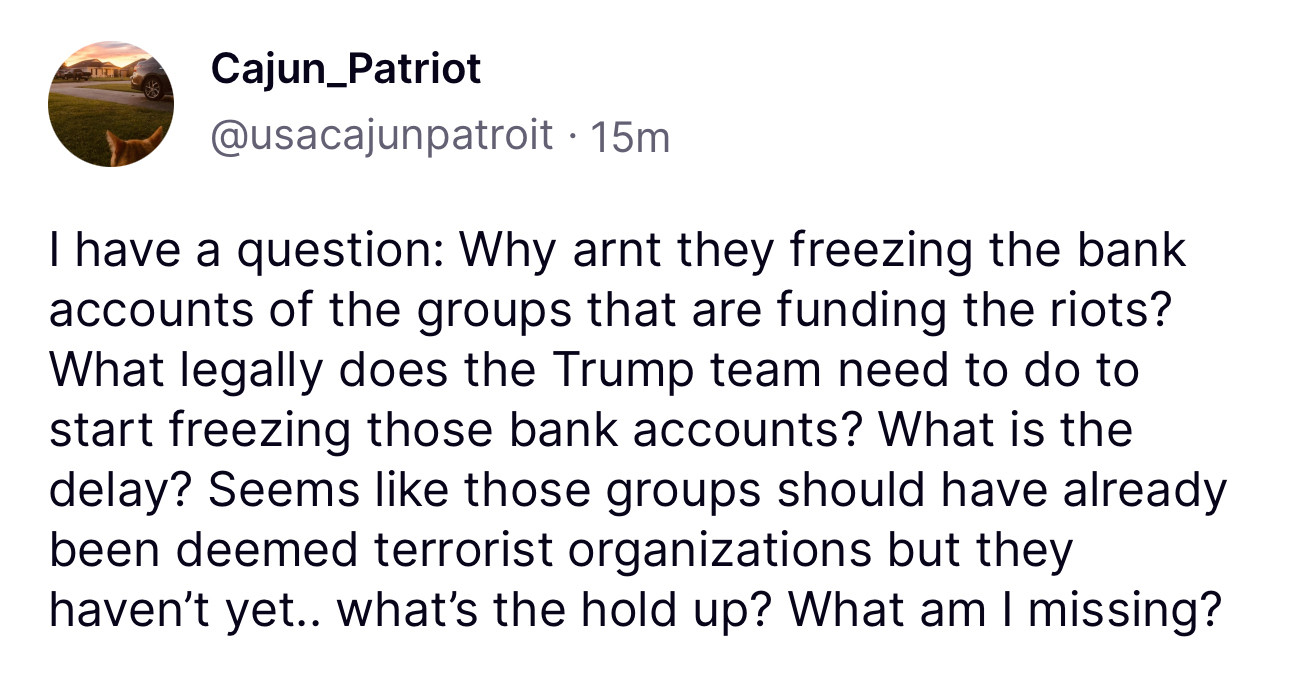The image size is (1290, 676).
Task: Click the Cajun_Patriot display name
Action: pyautogui.click(x=346, y=69)
